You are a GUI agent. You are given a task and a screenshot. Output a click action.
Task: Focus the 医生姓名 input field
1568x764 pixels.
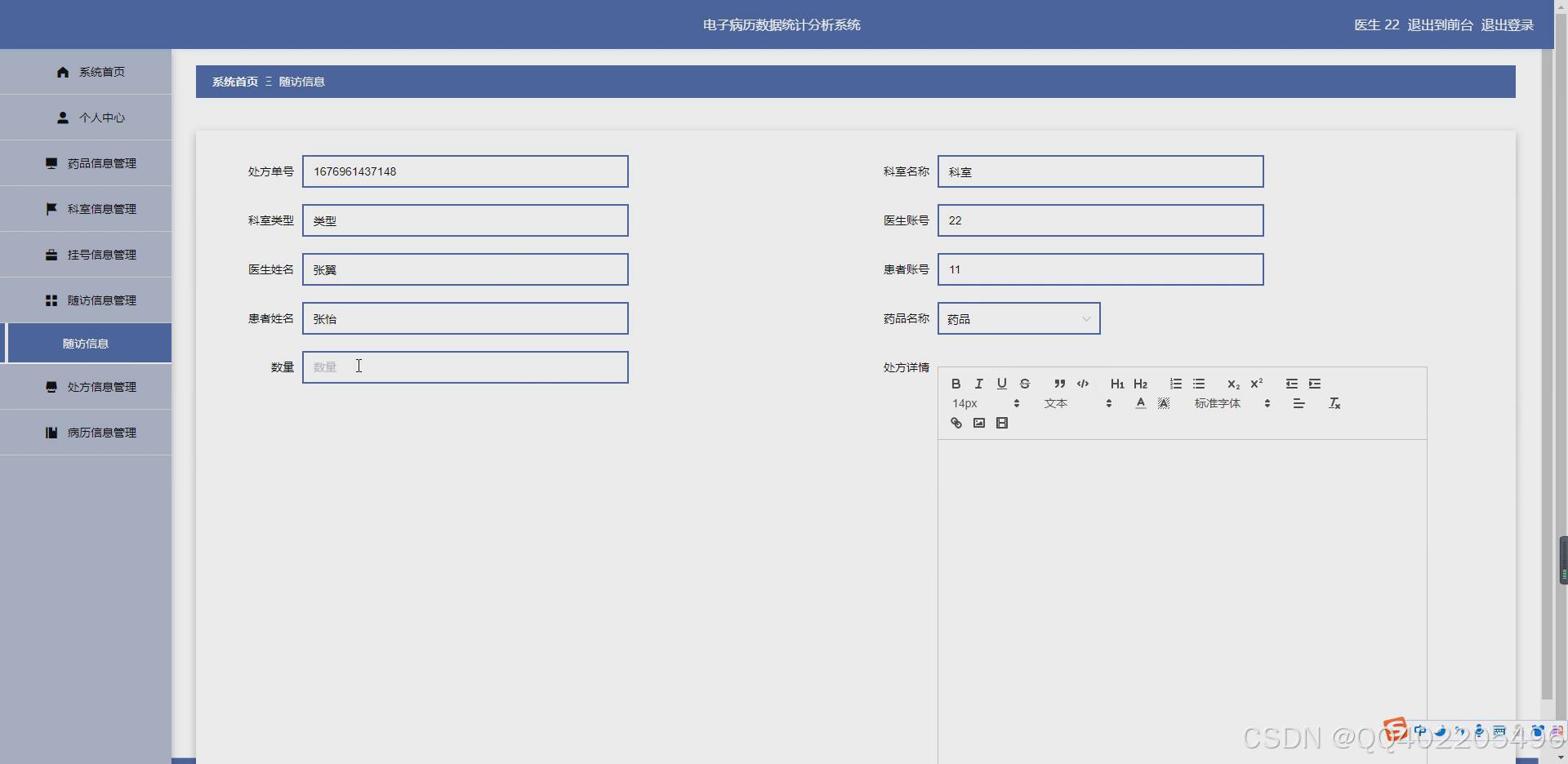tap(465, 269)
